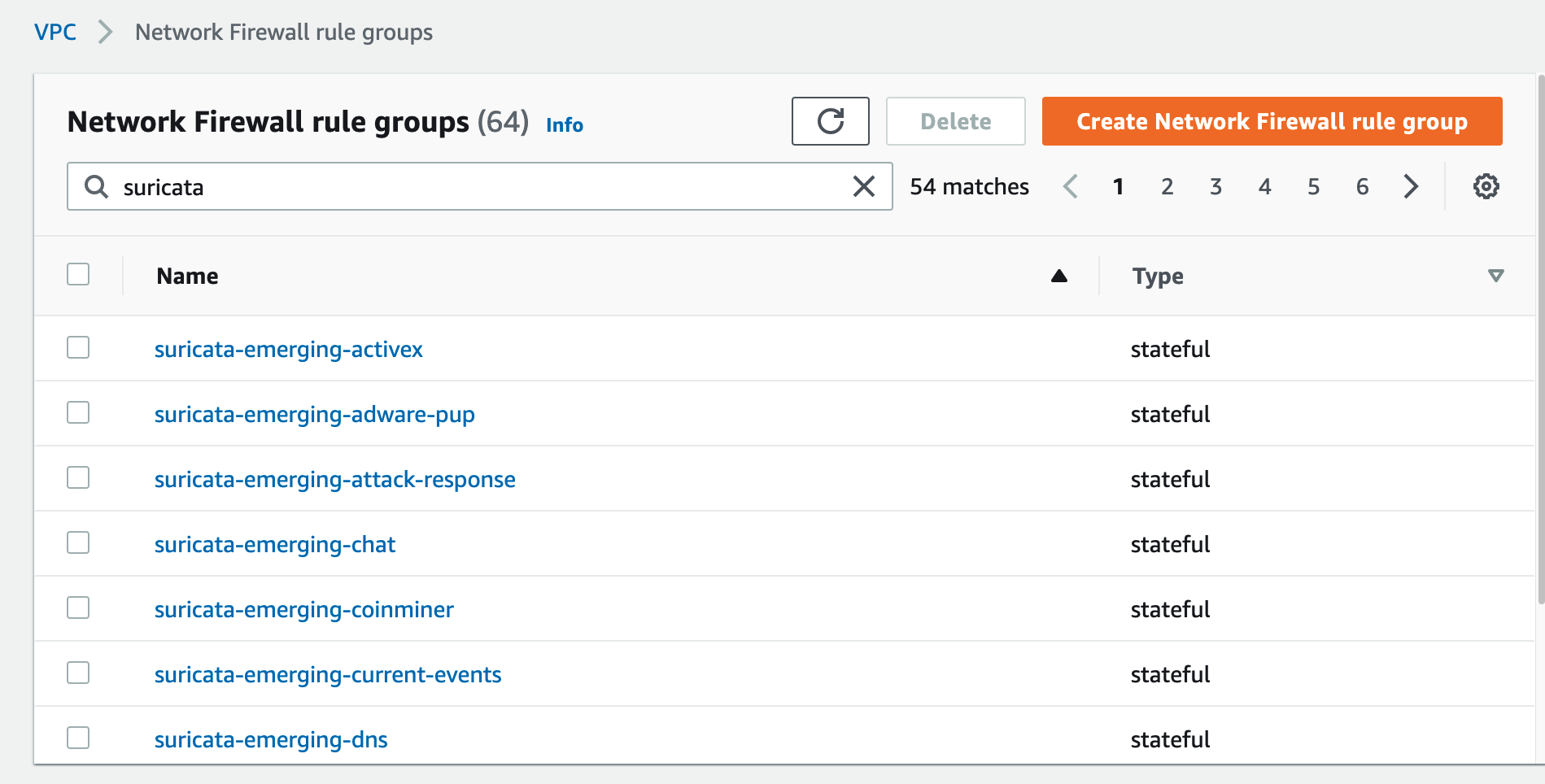The image size is (1545, 784).
Task: Open the Type column filter dropdown
Action: tap(1495, 277)
